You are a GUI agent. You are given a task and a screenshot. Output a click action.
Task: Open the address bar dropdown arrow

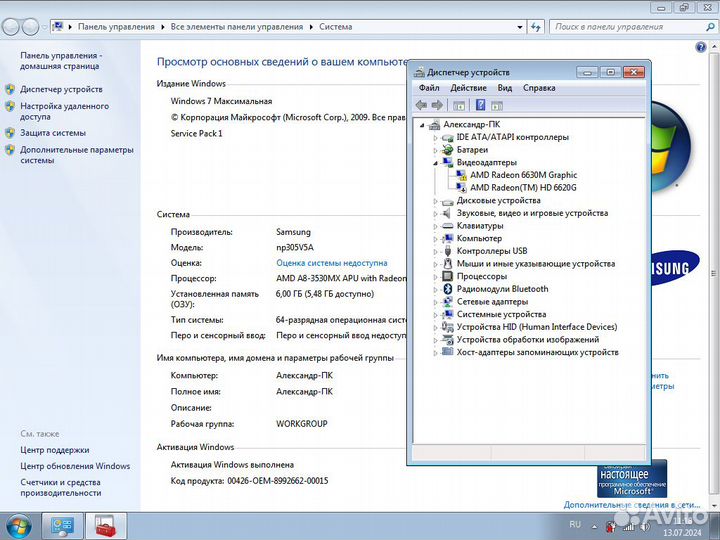[x=520, y=27]
